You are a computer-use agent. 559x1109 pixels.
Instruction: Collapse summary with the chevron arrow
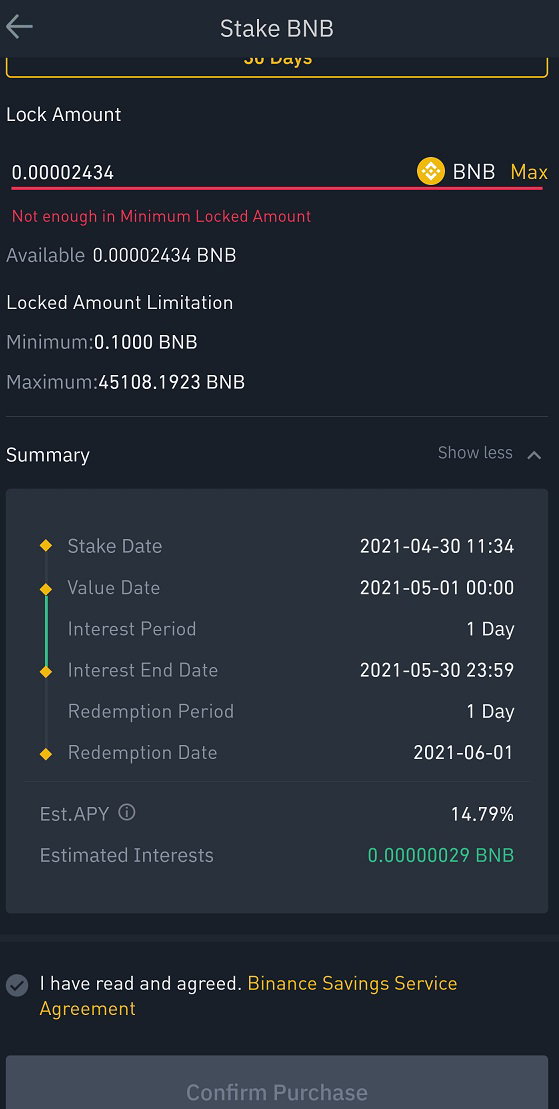pos(534,455)
